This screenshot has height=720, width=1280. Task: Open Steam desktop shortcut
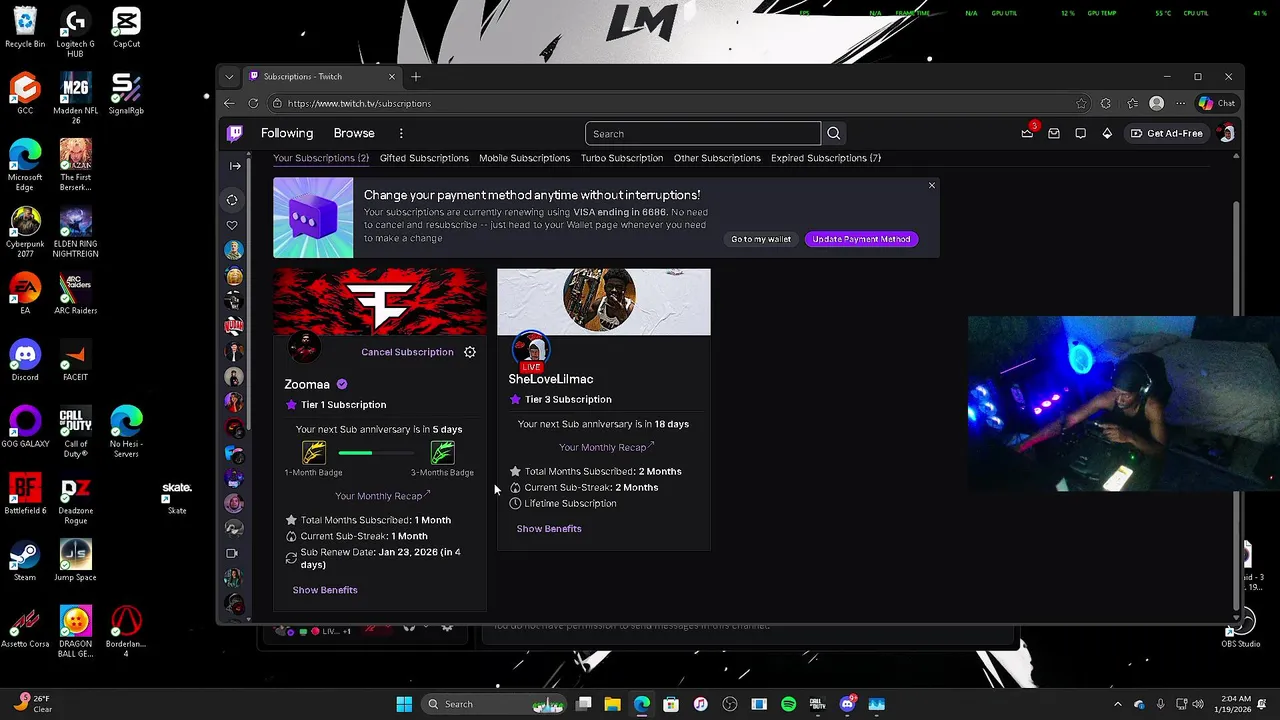coord(25,562)
